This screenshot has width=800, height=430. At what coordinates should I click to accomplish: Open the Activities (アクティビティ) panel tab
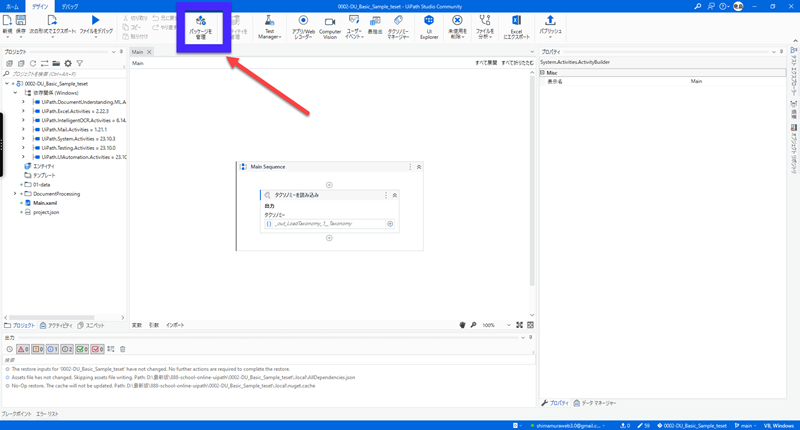[56, 325]
